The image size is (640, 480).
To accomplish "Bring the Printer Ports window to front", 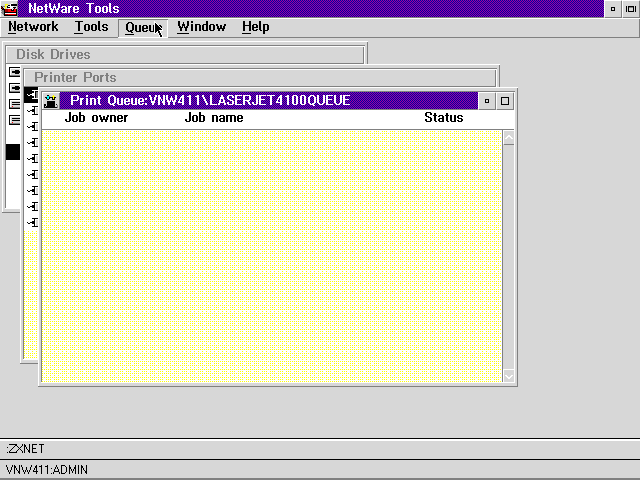I will tap(260, 77).
